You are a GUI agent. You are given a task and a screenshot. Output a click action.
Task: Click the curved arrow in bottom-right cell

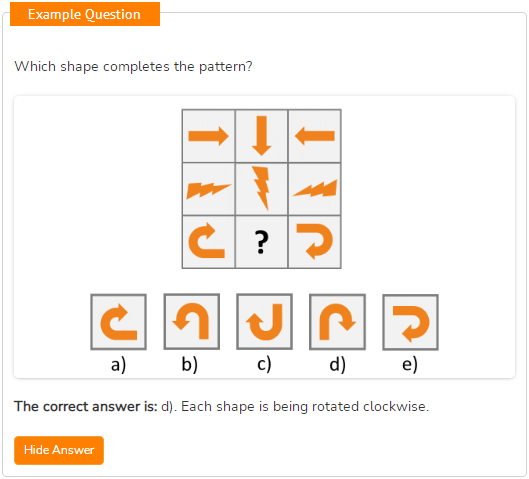315,242
